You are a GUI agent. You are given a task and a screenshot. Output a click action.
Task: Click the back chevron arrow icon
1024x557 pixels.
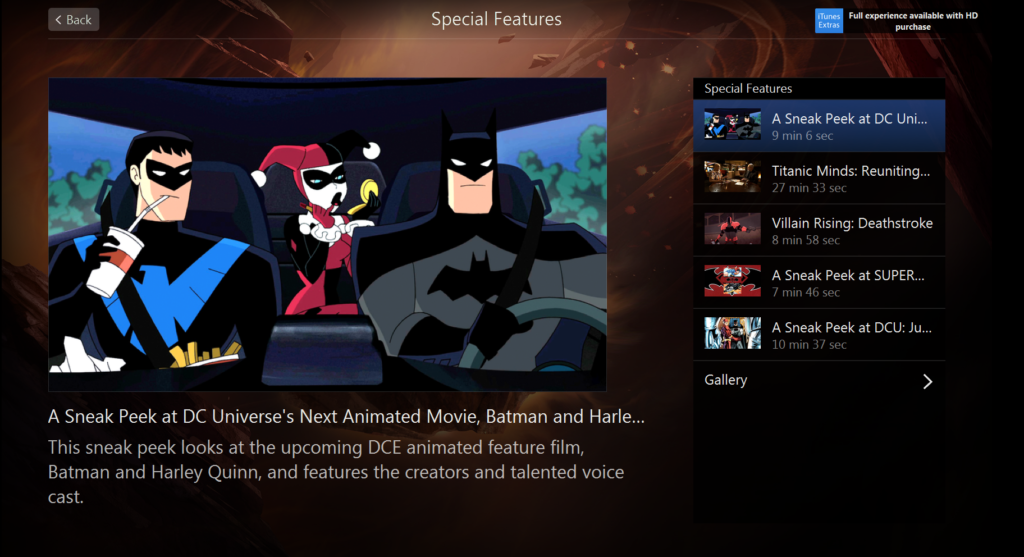click(x=58, y=20)
